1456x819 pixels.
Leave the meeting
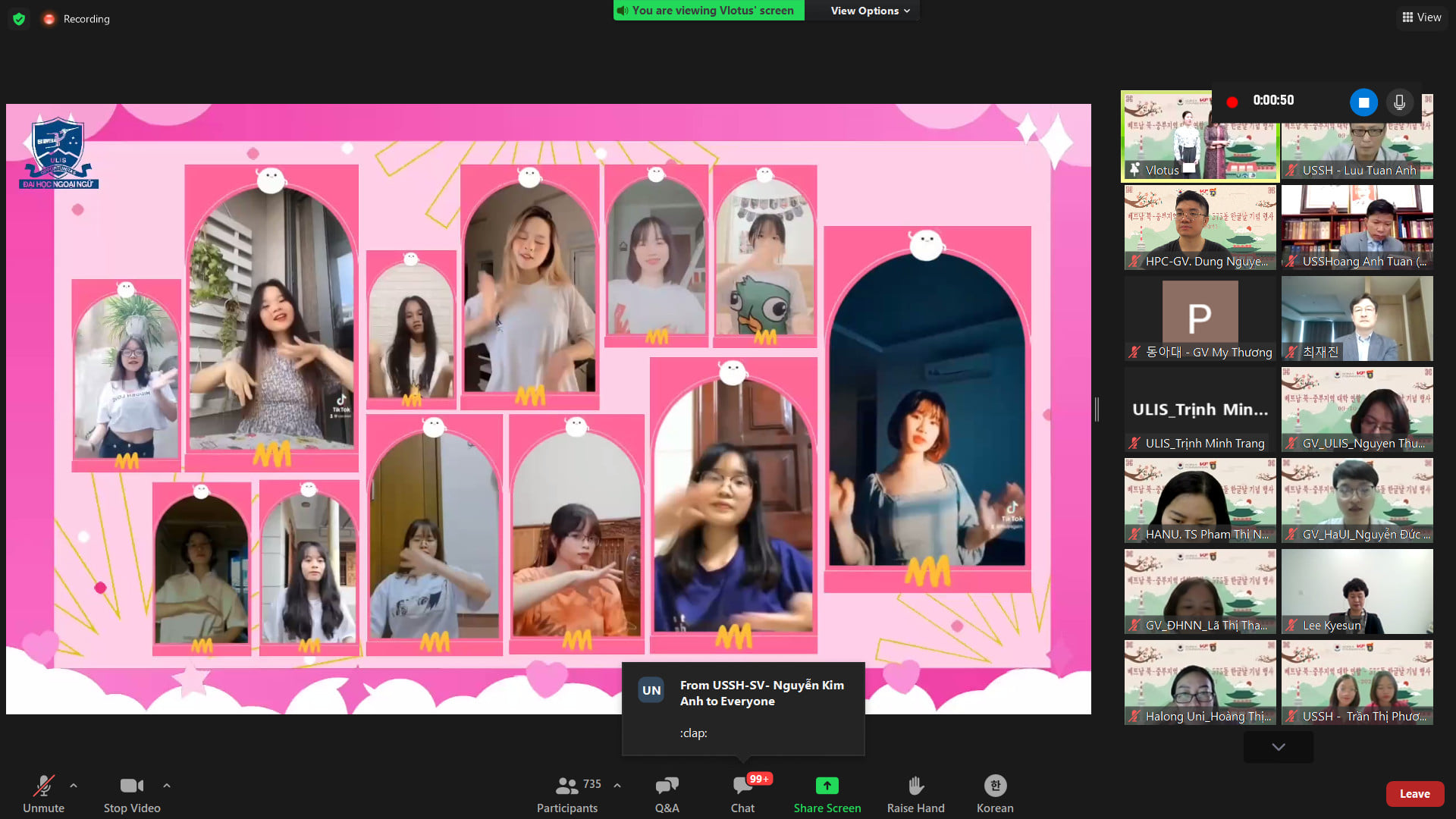1414,794
